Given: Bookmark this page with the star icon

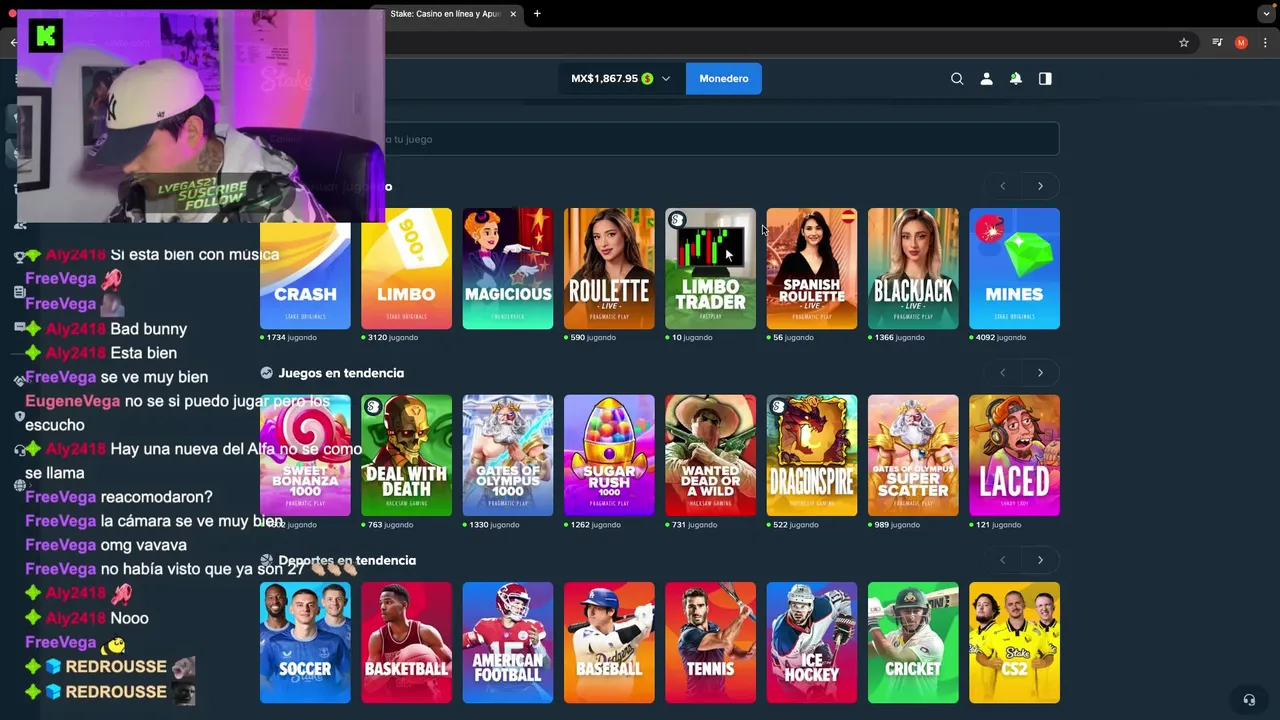Looking at the screenshot, I should point(1184,43).
